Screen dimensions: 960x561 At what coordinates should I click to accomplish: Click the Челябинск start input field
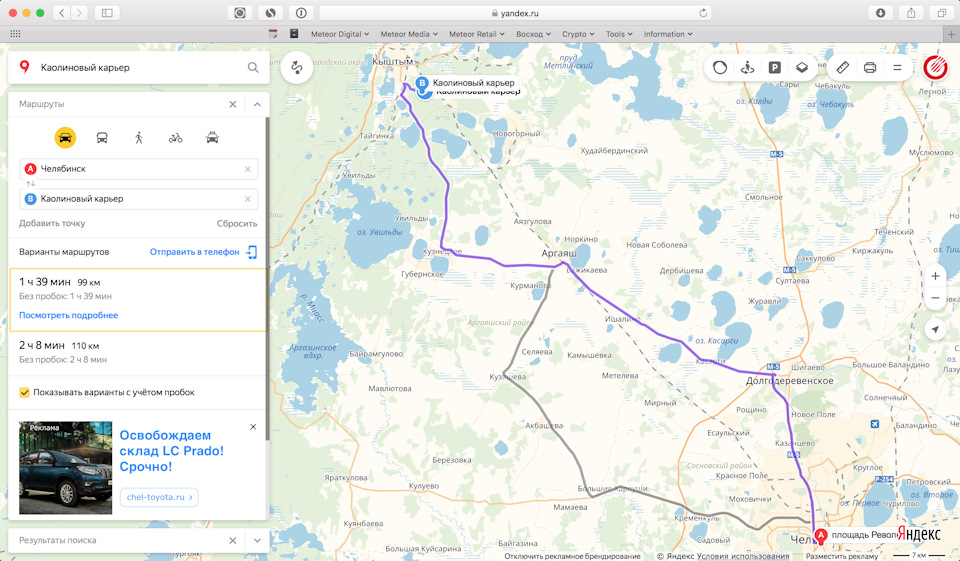[138, 169]
